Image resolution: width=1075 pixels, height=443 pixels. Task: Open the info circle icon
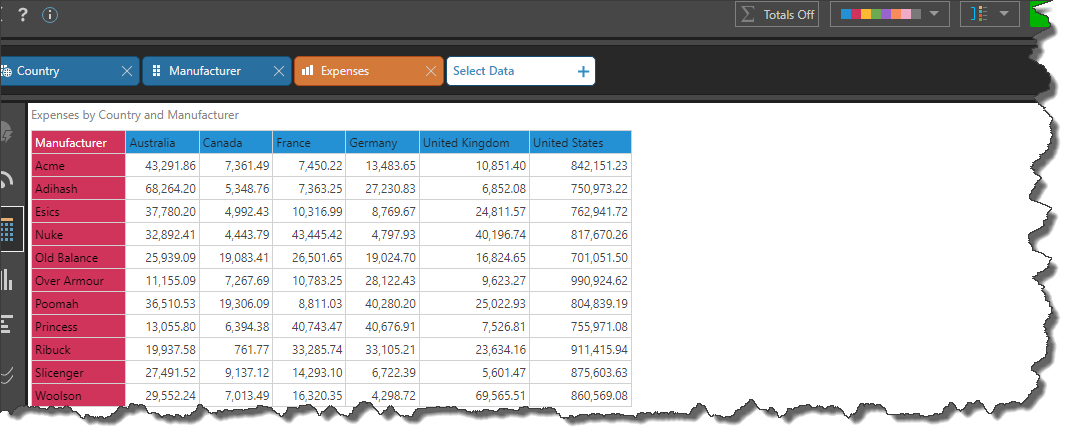[50, 15]
